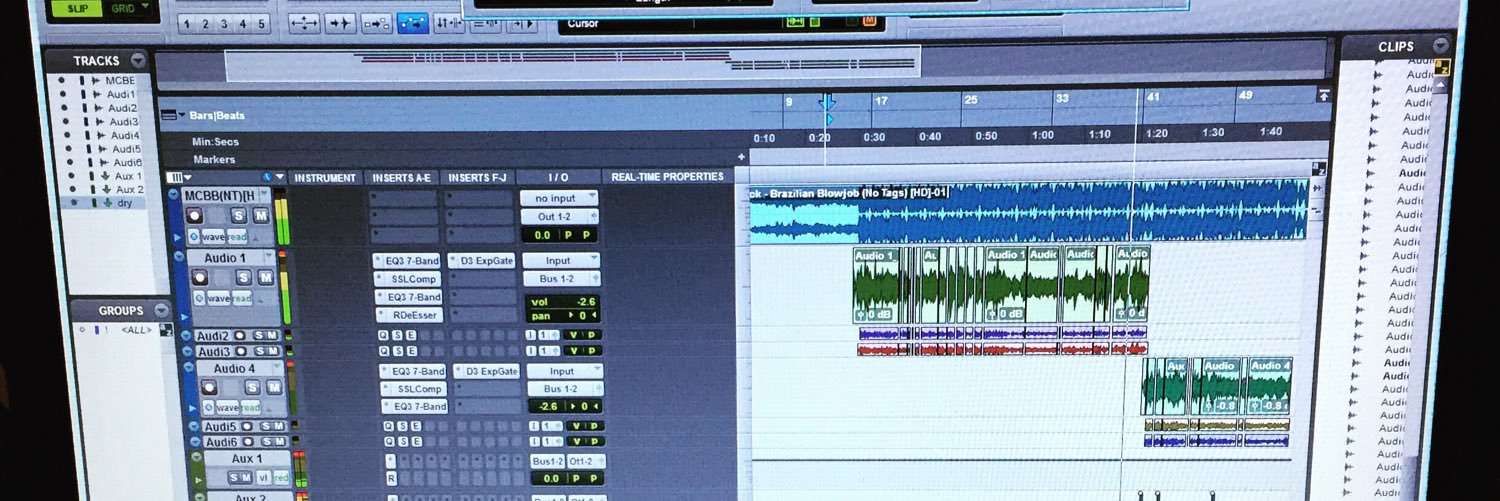Click E button on Audi2 track
This screenshot has height=501, width=1500.
point(410,335)
